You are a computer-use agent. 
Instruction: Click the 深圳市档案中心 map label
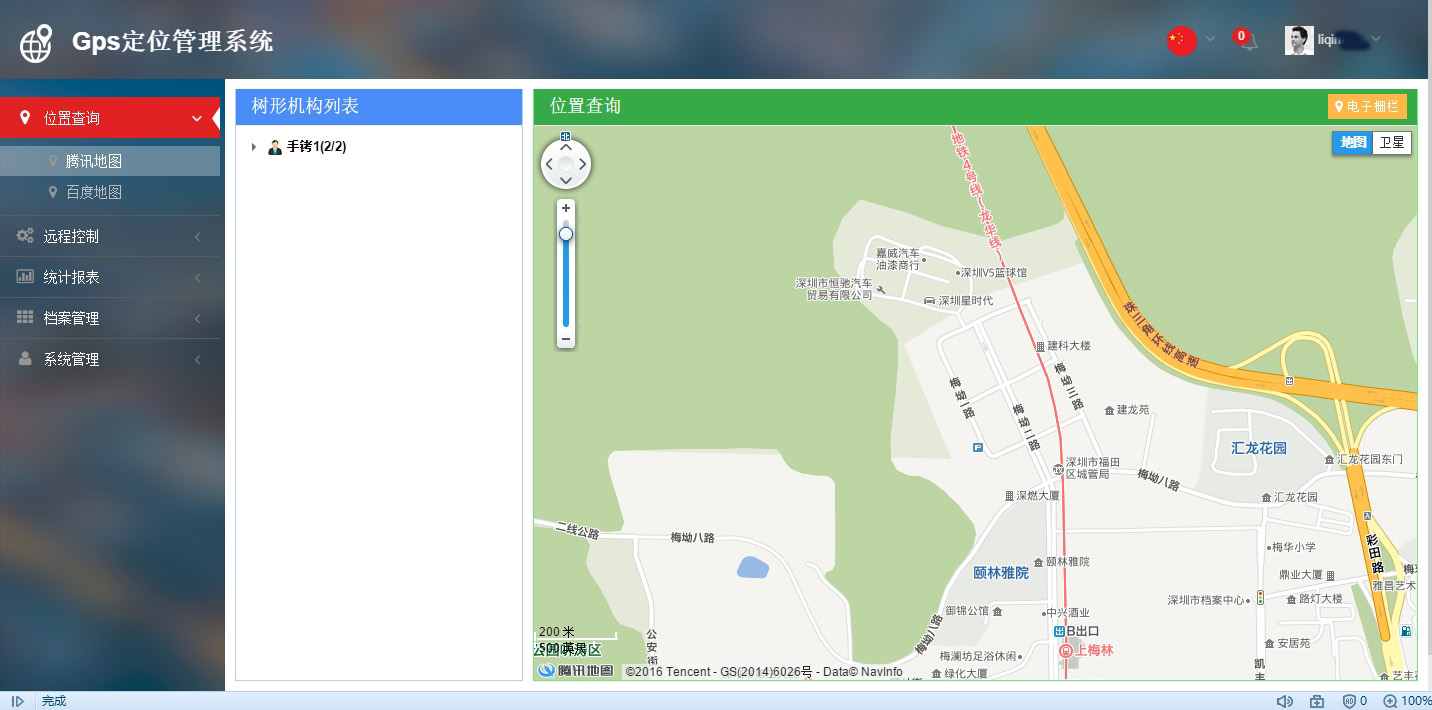click(1208, 600)
